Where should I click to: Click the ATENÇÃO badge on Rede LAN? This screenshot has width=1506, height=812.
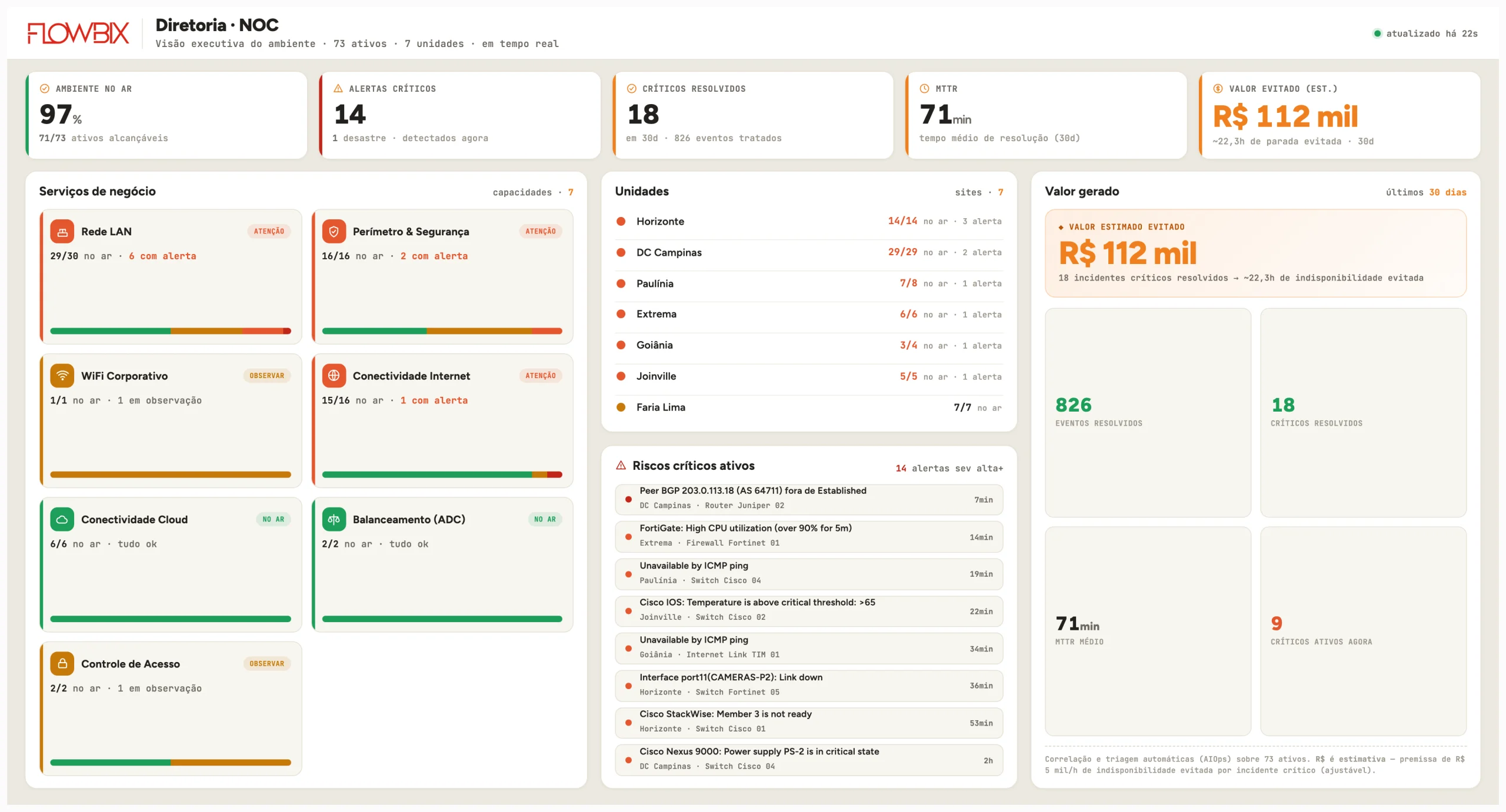point(269,232)
